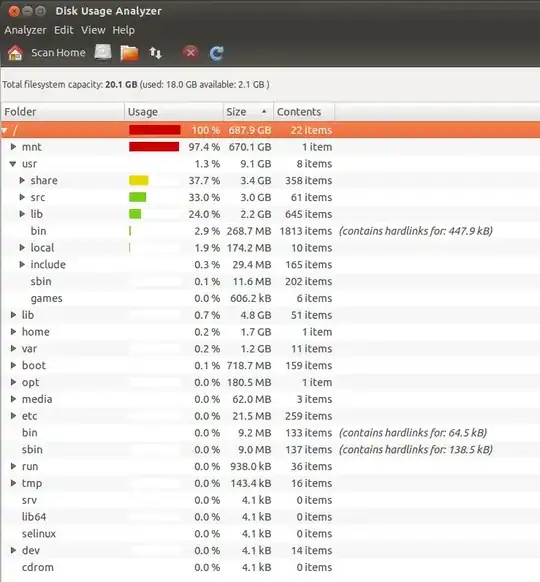Click the 938.0 kB size of run
This screenshot has width=540, height=582.
pos(251,467)
